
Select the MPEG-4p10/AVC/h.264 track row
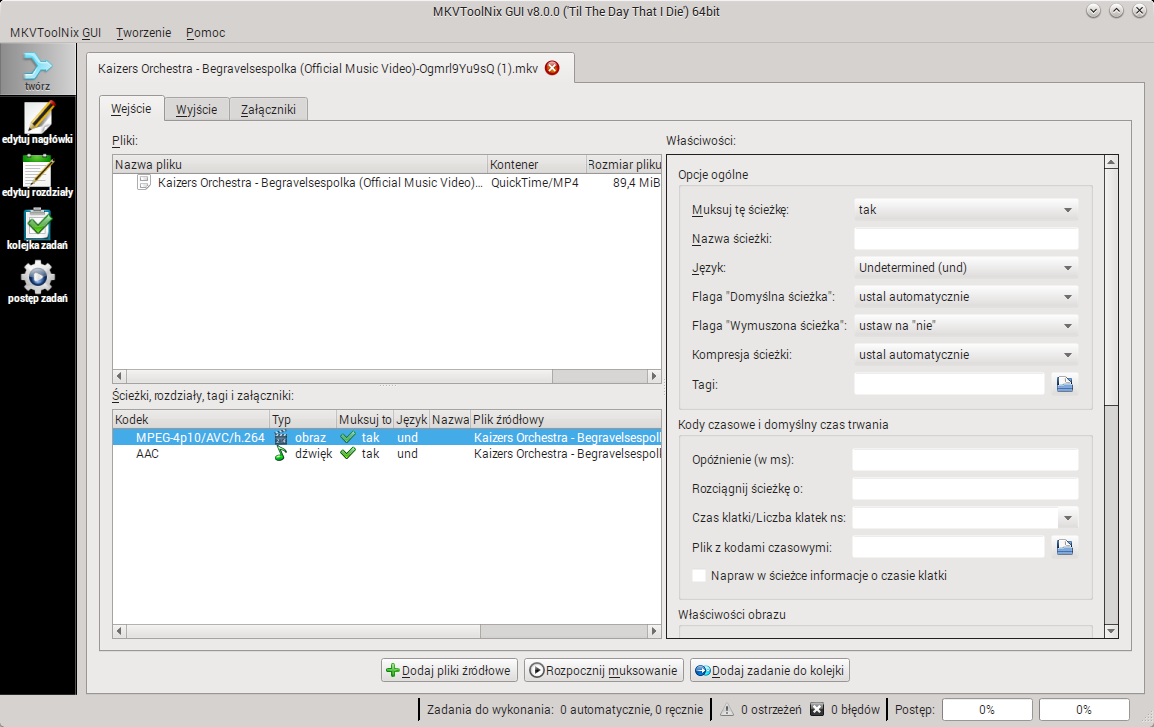[387, 437]
